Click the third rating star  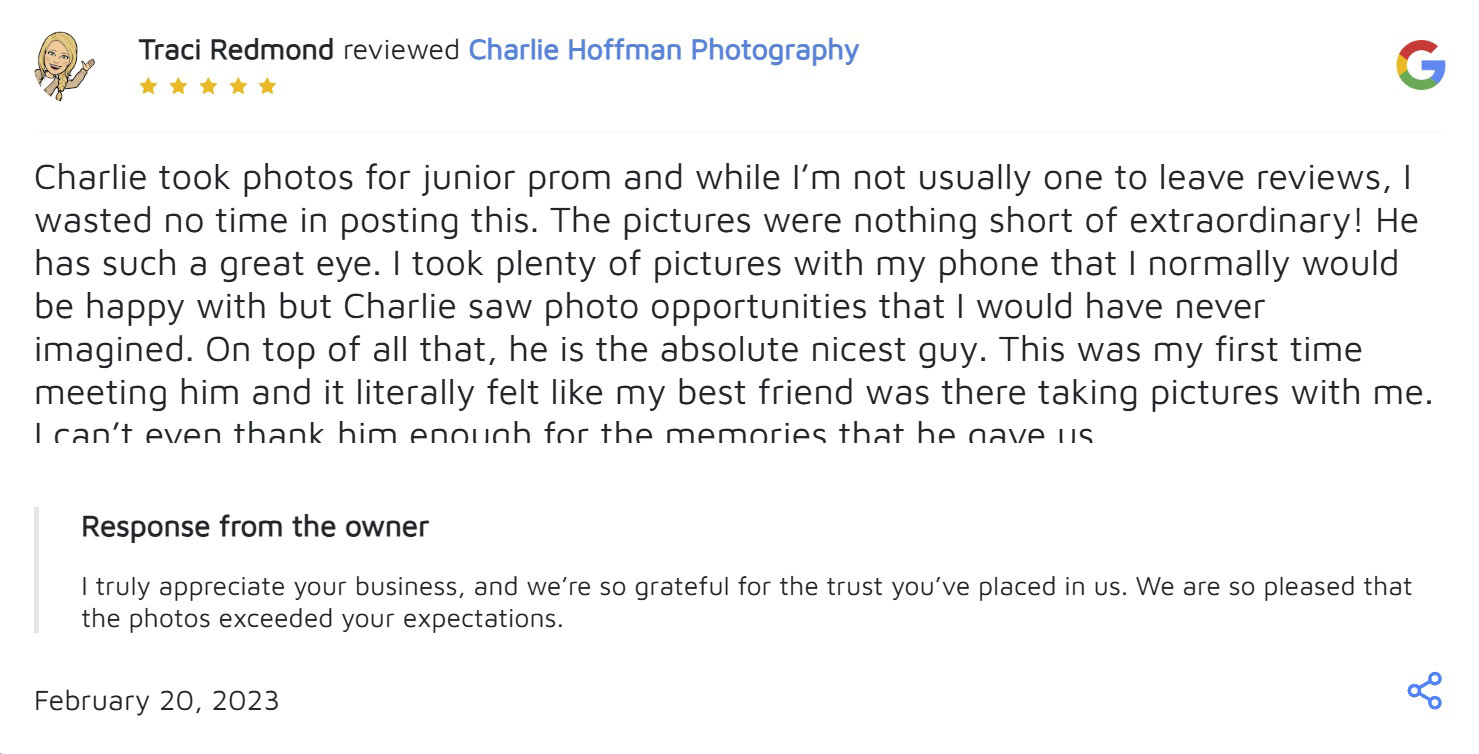[x=208, y=86]
